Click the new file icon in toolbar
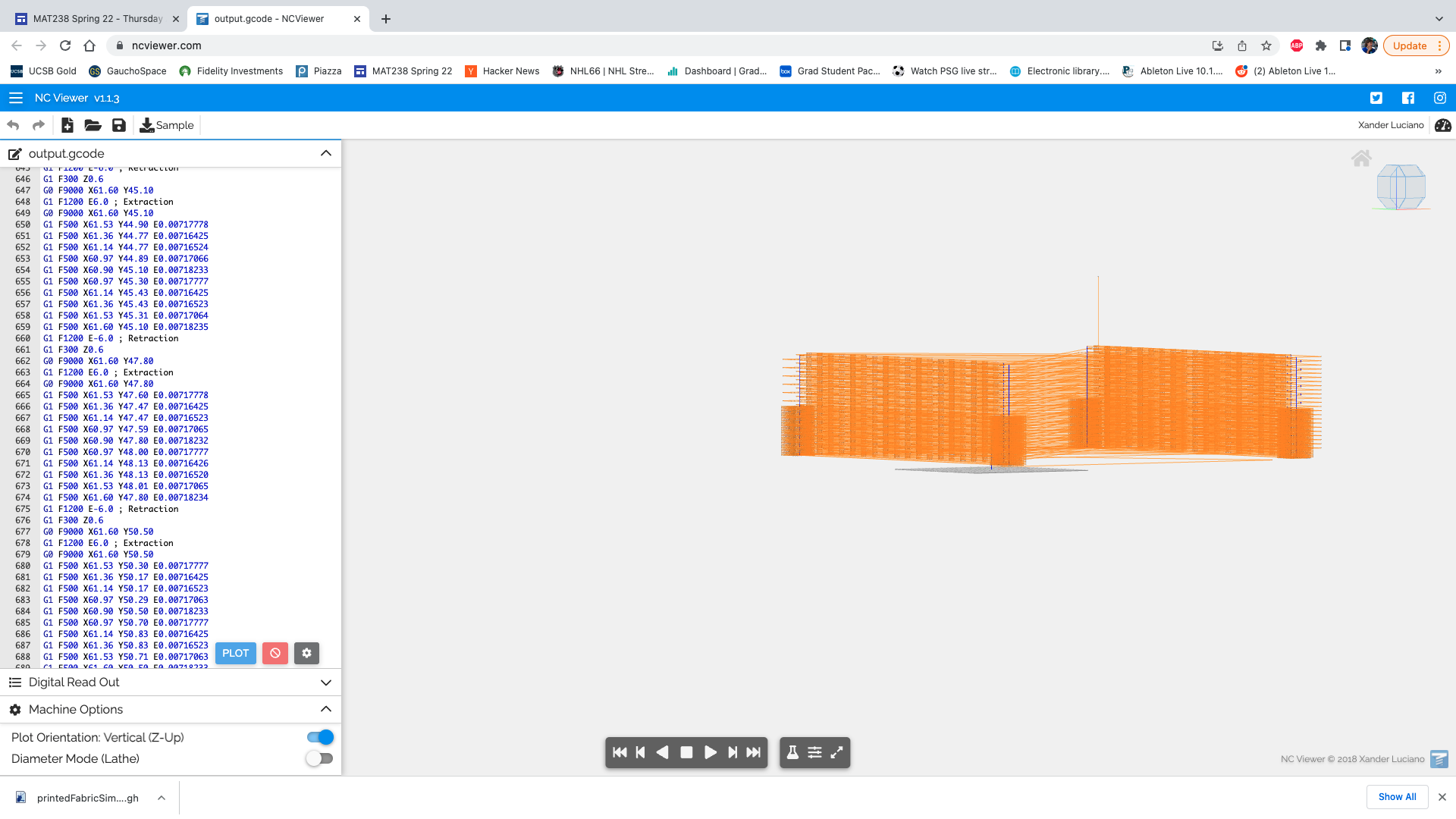 67,125
